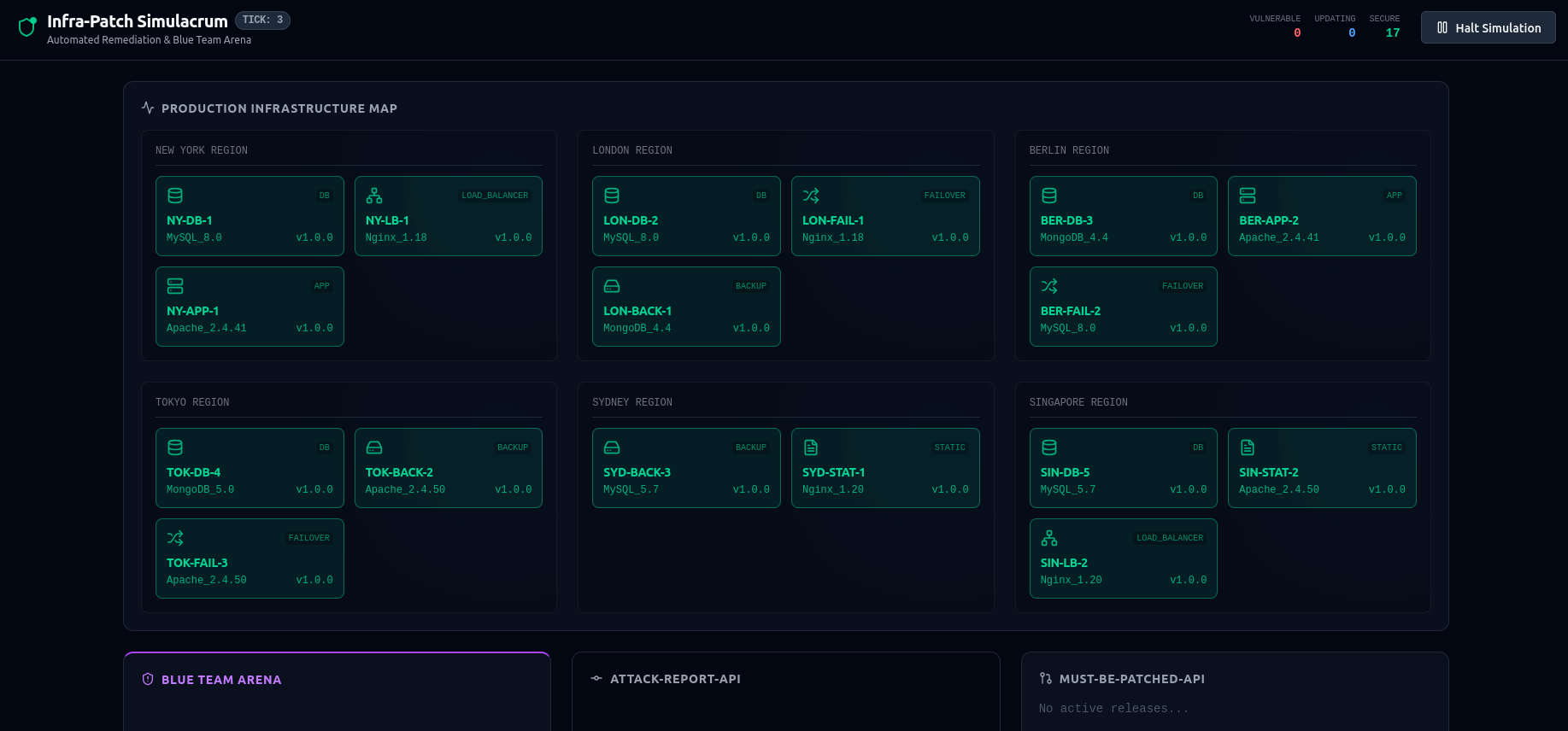
Task: Click the shuffle icon on BER-FAIL-2 card
Action: click(1049, 286)
